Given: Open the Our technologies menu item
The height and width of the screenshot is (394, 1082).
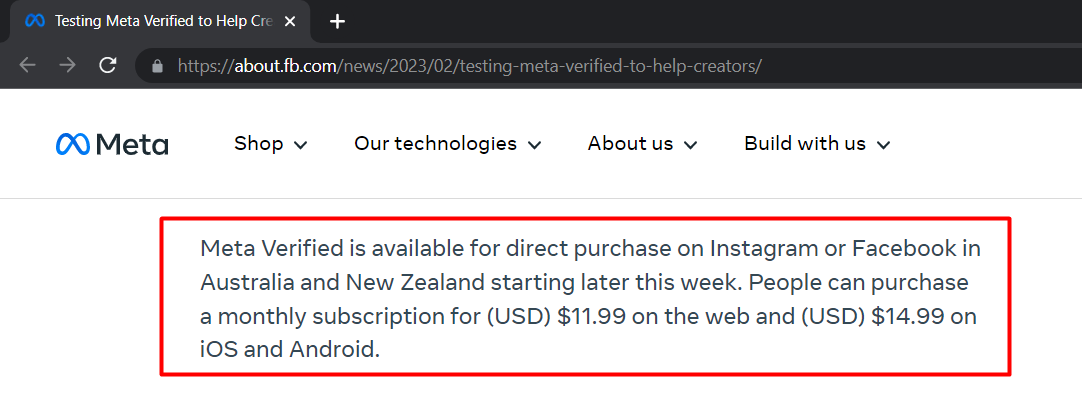Looking at the screenshot, I should point(435,144).
